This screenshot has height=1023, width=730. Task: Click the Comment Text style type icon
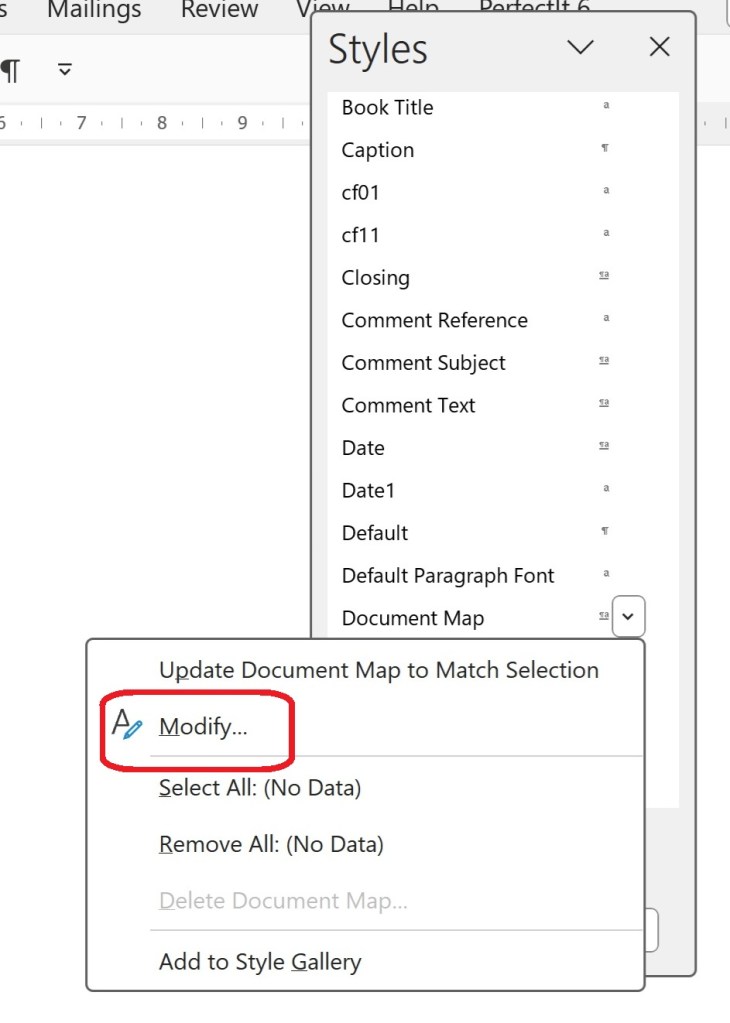point(604,404)
